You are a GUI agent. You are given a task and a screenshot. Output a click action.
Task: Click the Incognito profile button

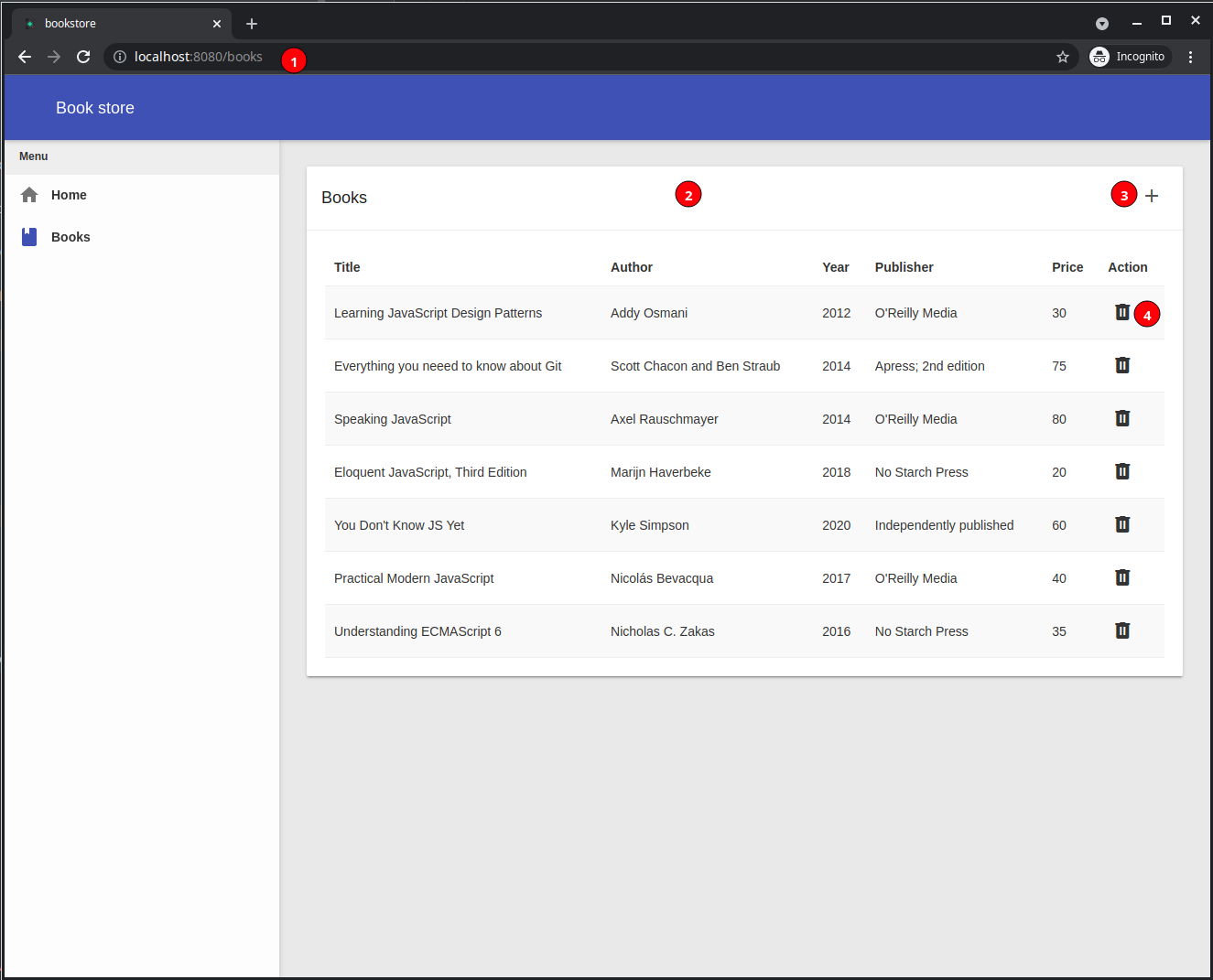1130,57
